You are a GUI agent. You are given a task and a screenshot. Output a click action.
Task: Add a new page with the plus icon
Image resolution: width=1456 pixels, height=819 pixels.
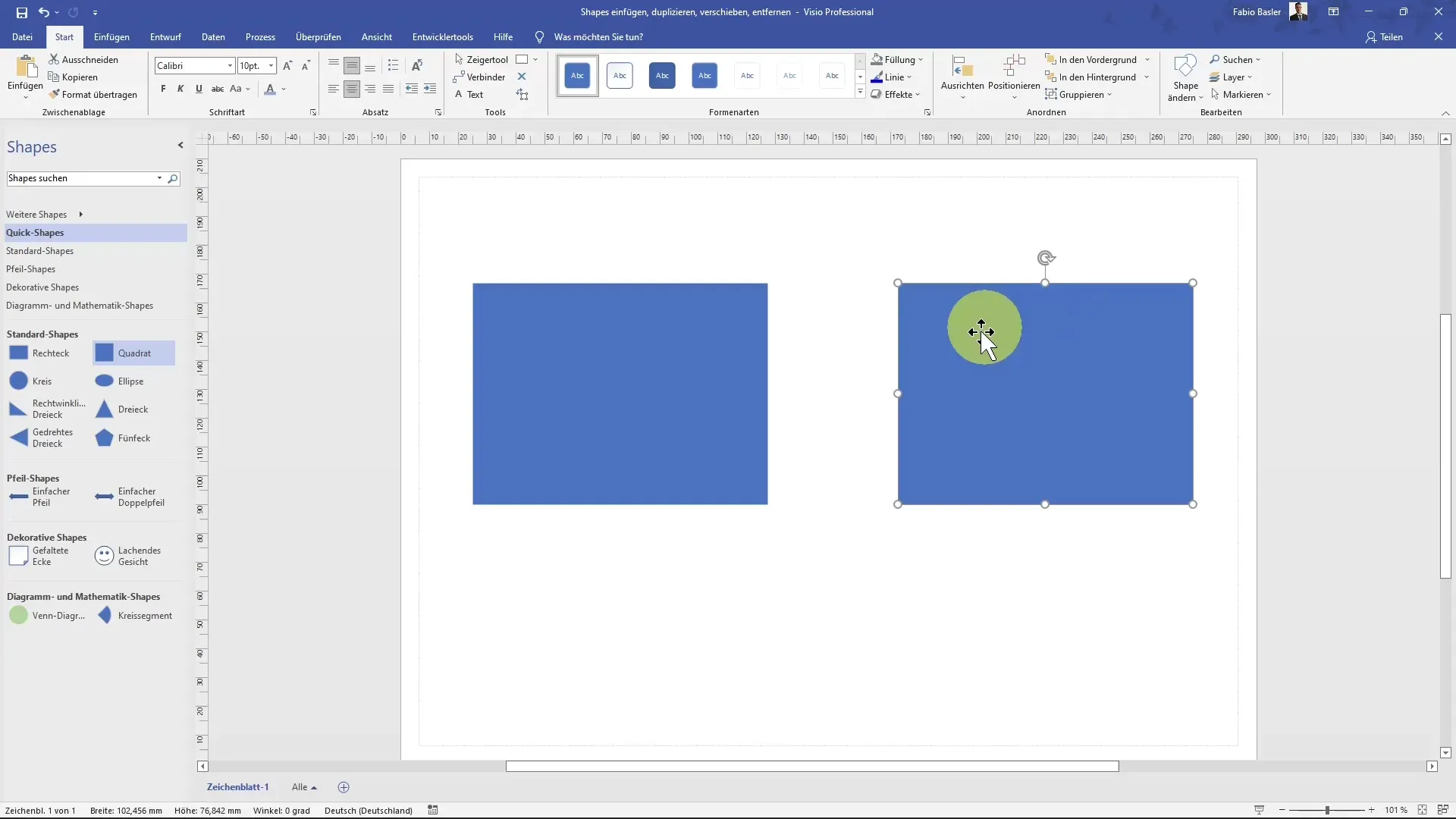(x=344, y=787)
